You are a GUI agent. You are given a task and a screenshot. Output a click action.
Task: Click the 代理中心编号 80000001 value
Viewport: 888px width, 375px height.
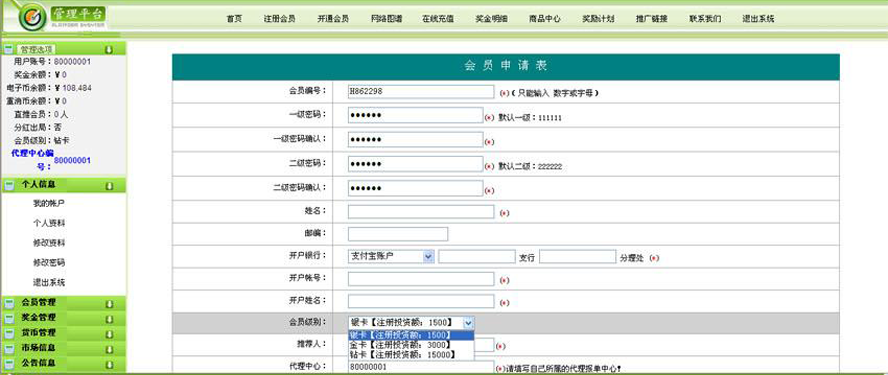point(72,160)
